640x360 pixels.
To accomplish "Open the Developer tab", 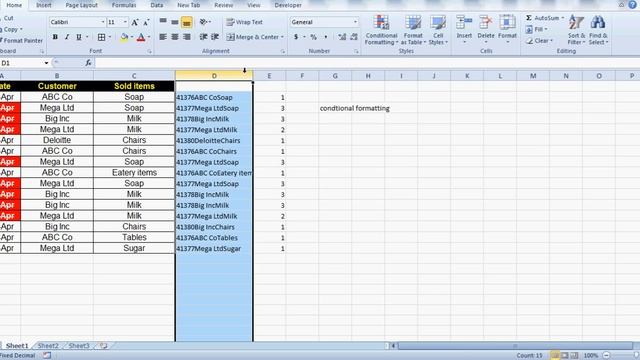I will click(x=288, y=5).
